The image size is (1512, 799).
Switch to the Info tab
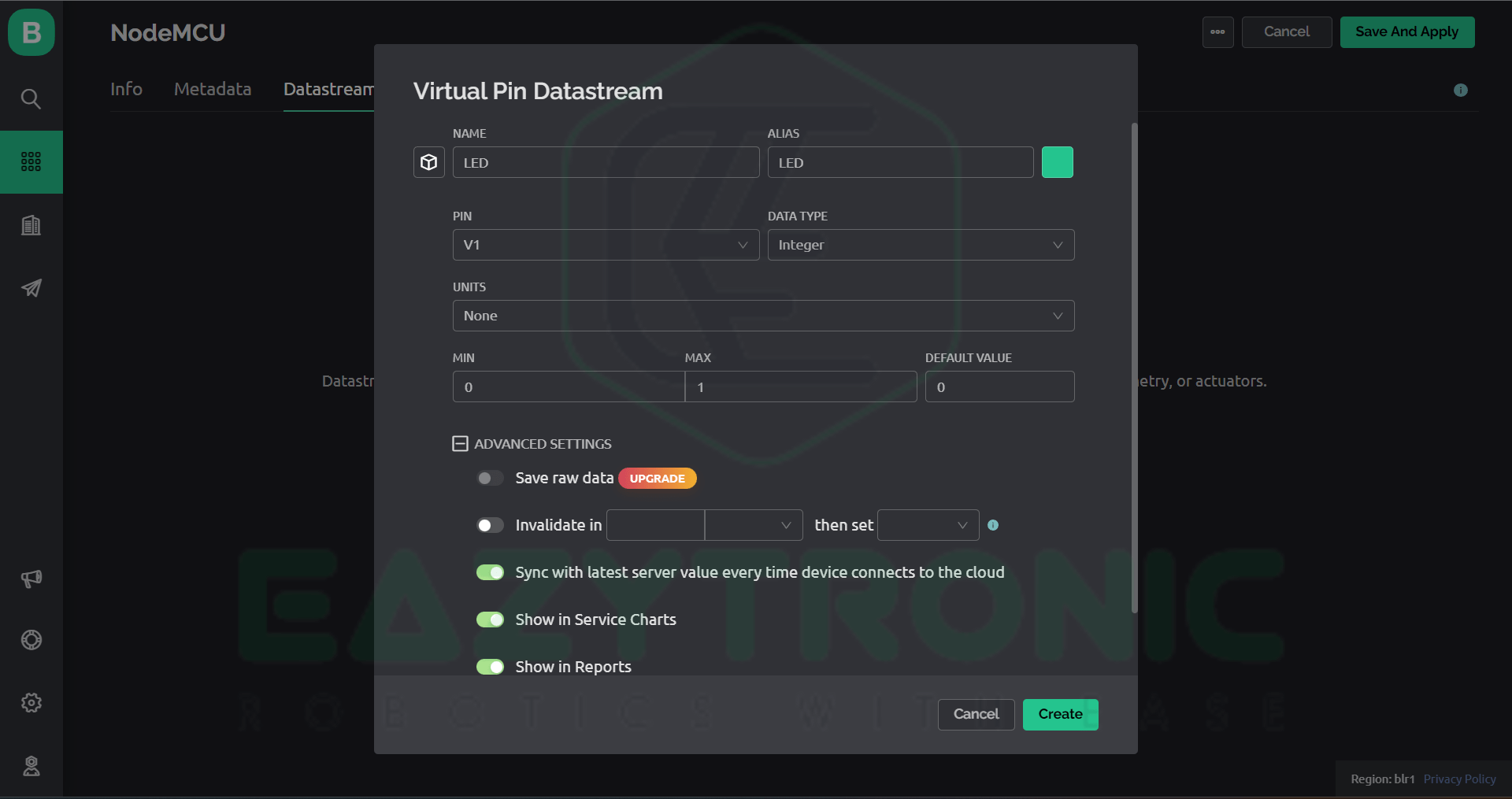click(x=126, y=89)
